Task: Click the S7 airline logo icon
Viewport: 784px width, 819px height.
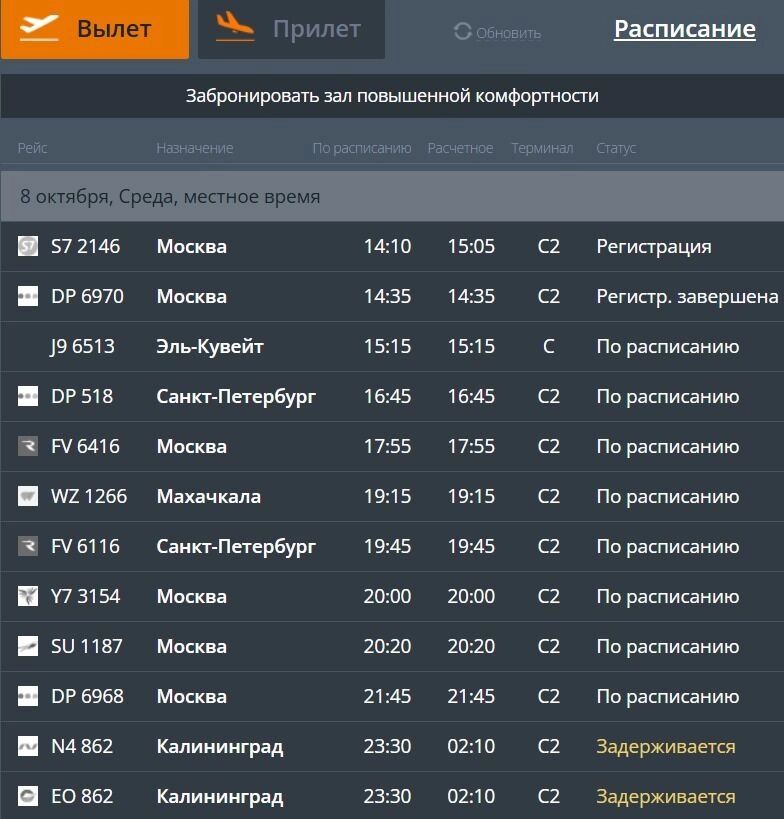Action: coord(28,246)
